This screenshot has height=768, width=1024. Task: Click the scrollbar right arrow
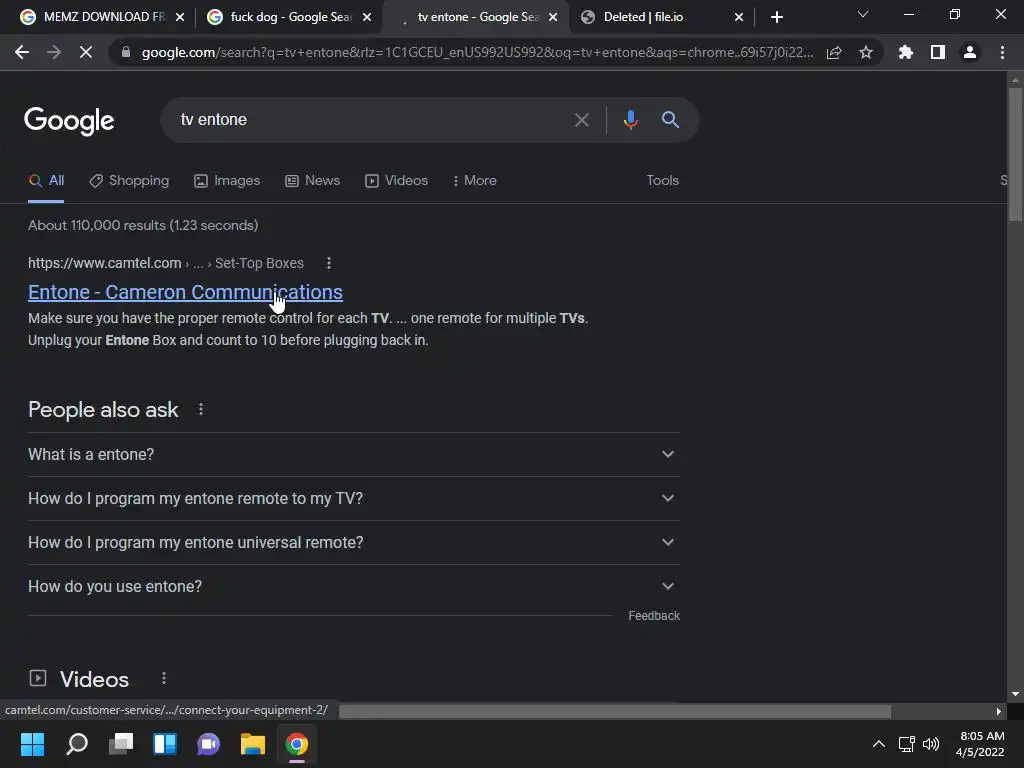(998, 711)
